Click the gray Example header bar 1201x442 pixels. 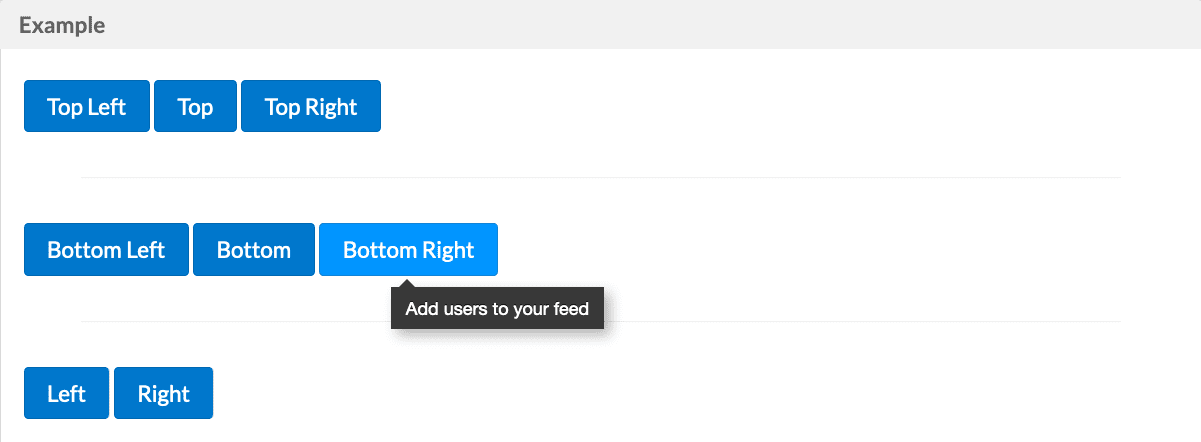[x=600, y=24]
